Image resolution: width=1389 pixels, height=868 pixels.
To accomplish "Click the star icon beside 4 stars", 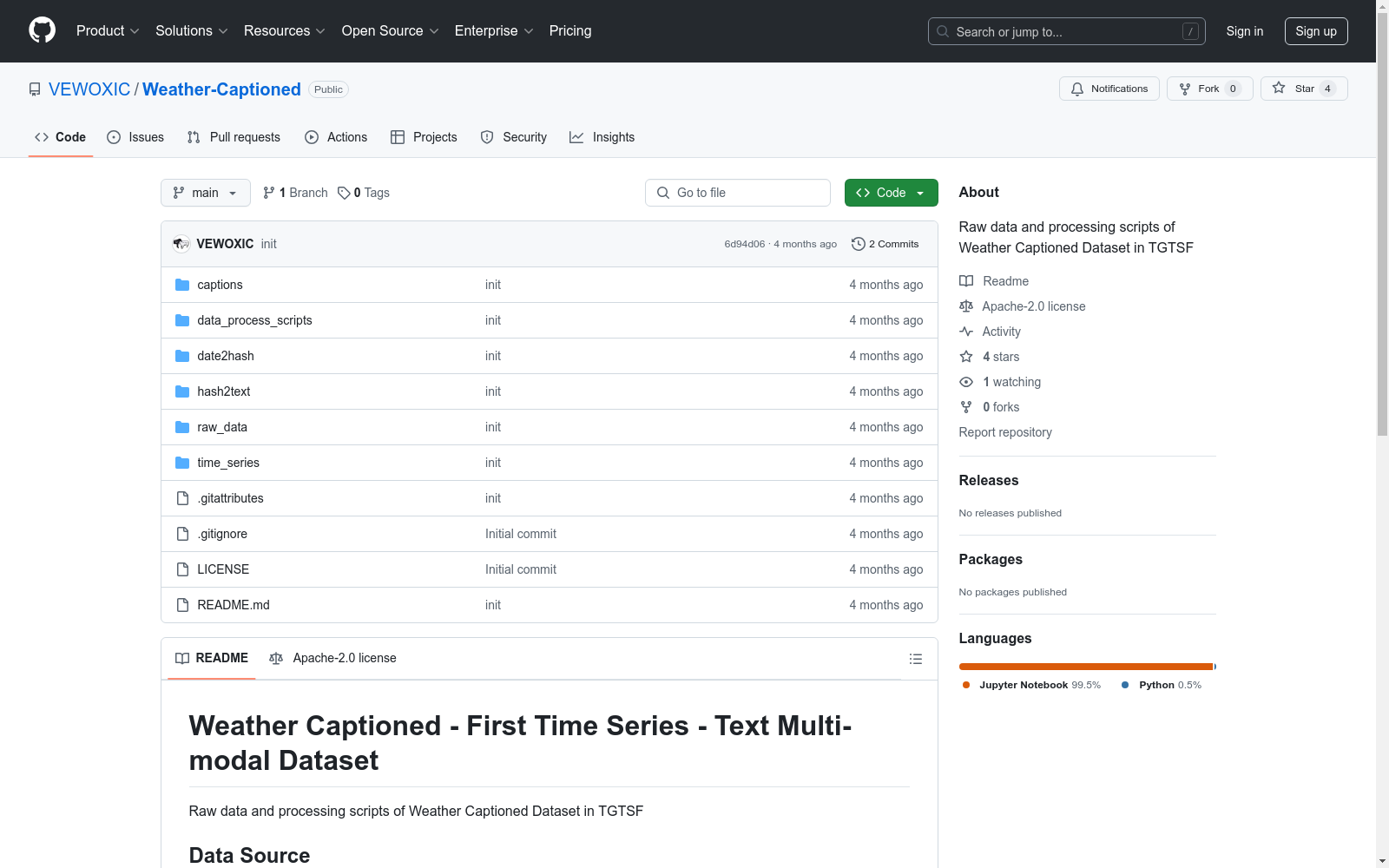I will pyautogui.click(x=966, y=357).
